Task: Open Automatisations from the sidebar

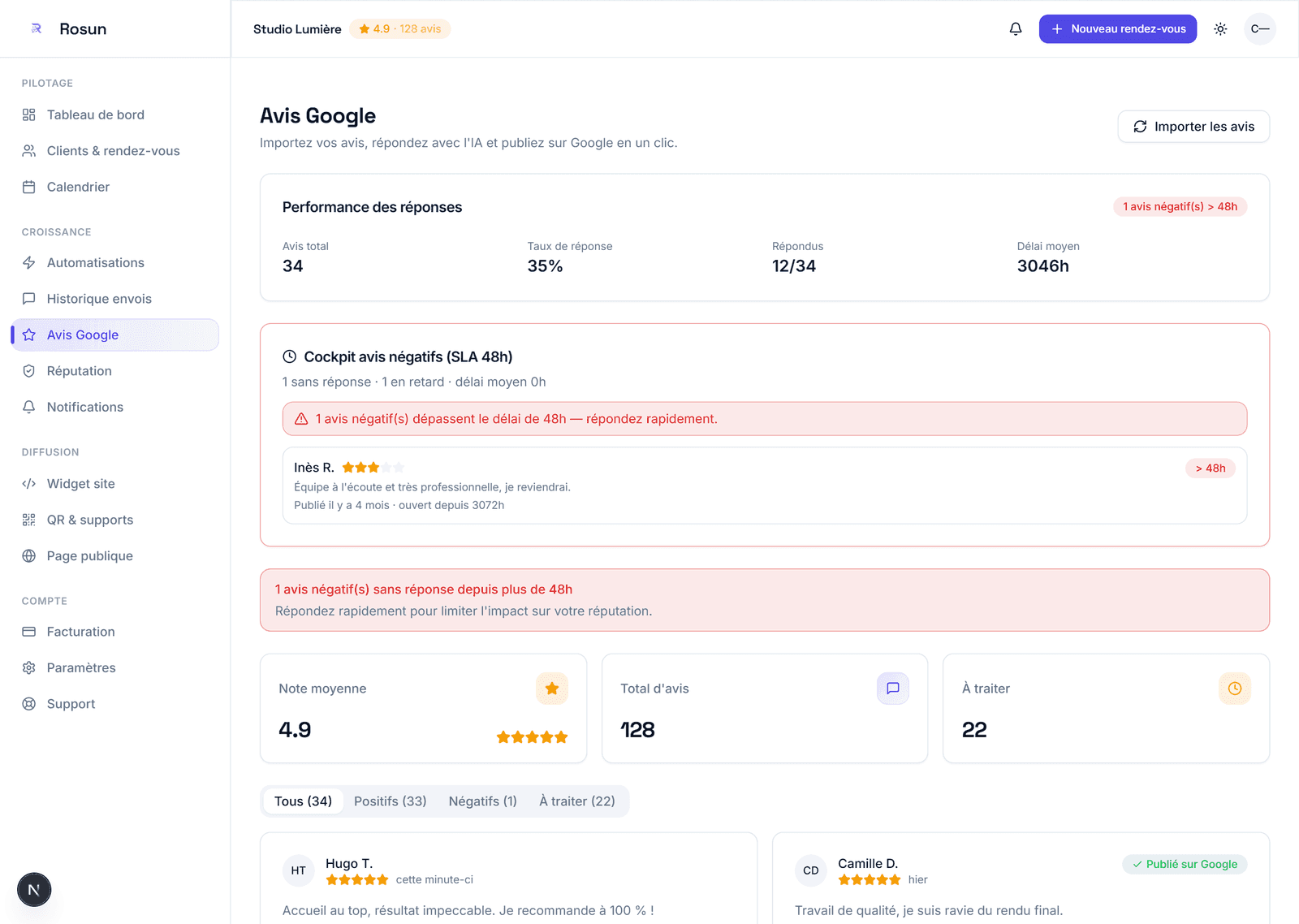Action: (114, 263)
